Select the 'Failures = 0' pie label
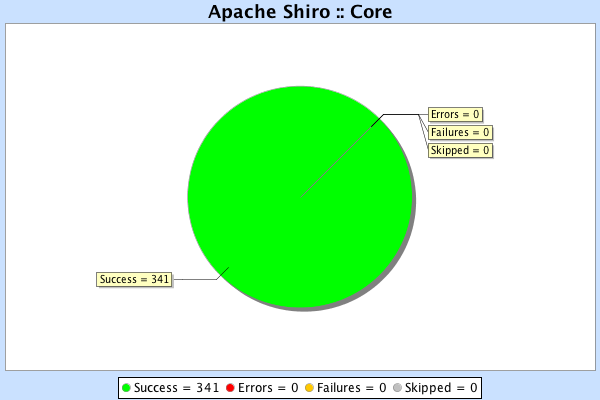Viewport: 600px width, 400px height. pos(460,132)
